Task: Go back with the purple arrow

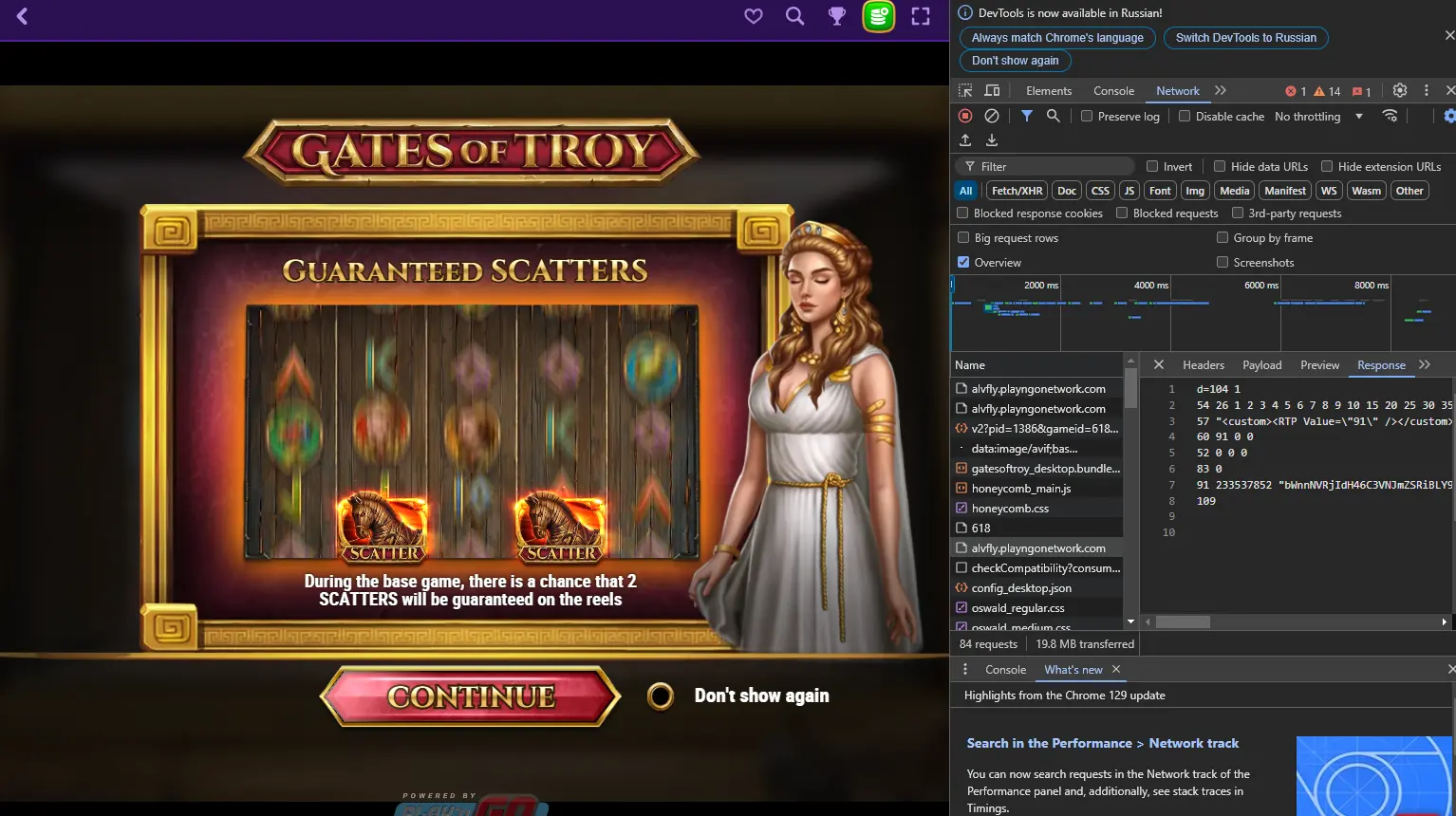Action: [x=23, y=16]
